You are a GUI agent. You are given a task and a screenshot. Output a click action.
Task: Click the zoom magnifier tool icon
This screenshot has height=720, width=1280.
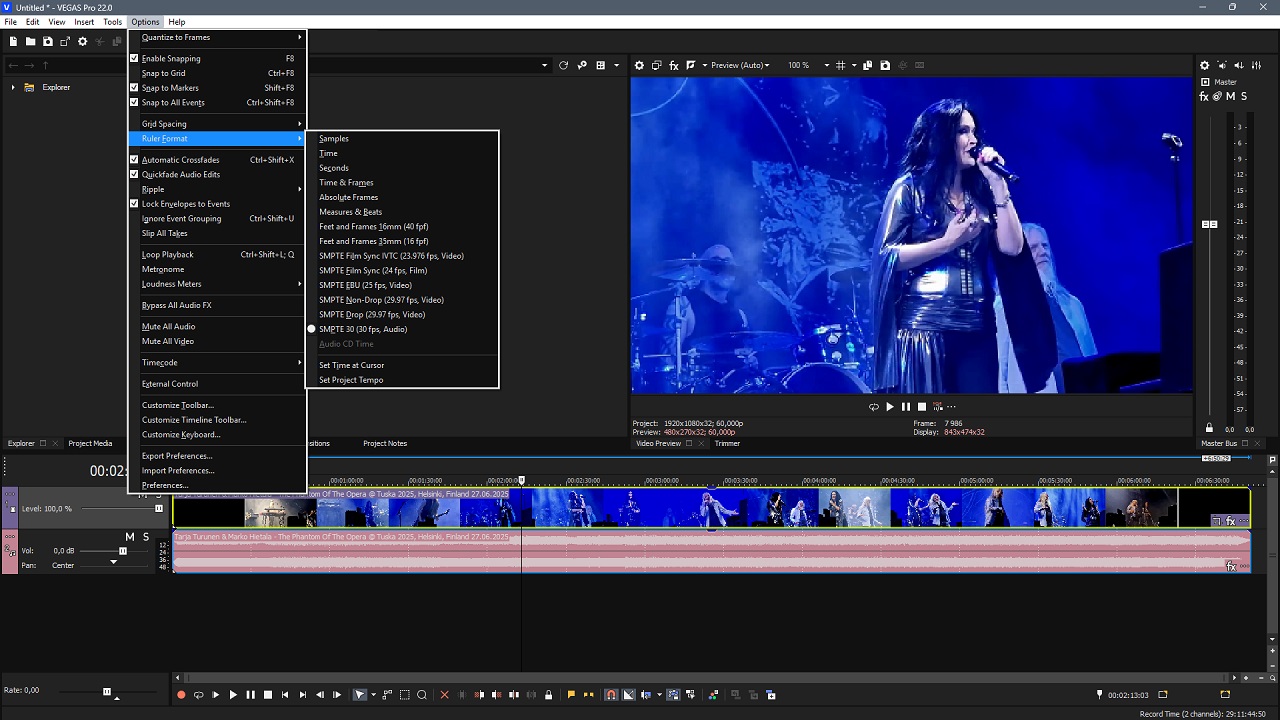click(422, 695)
